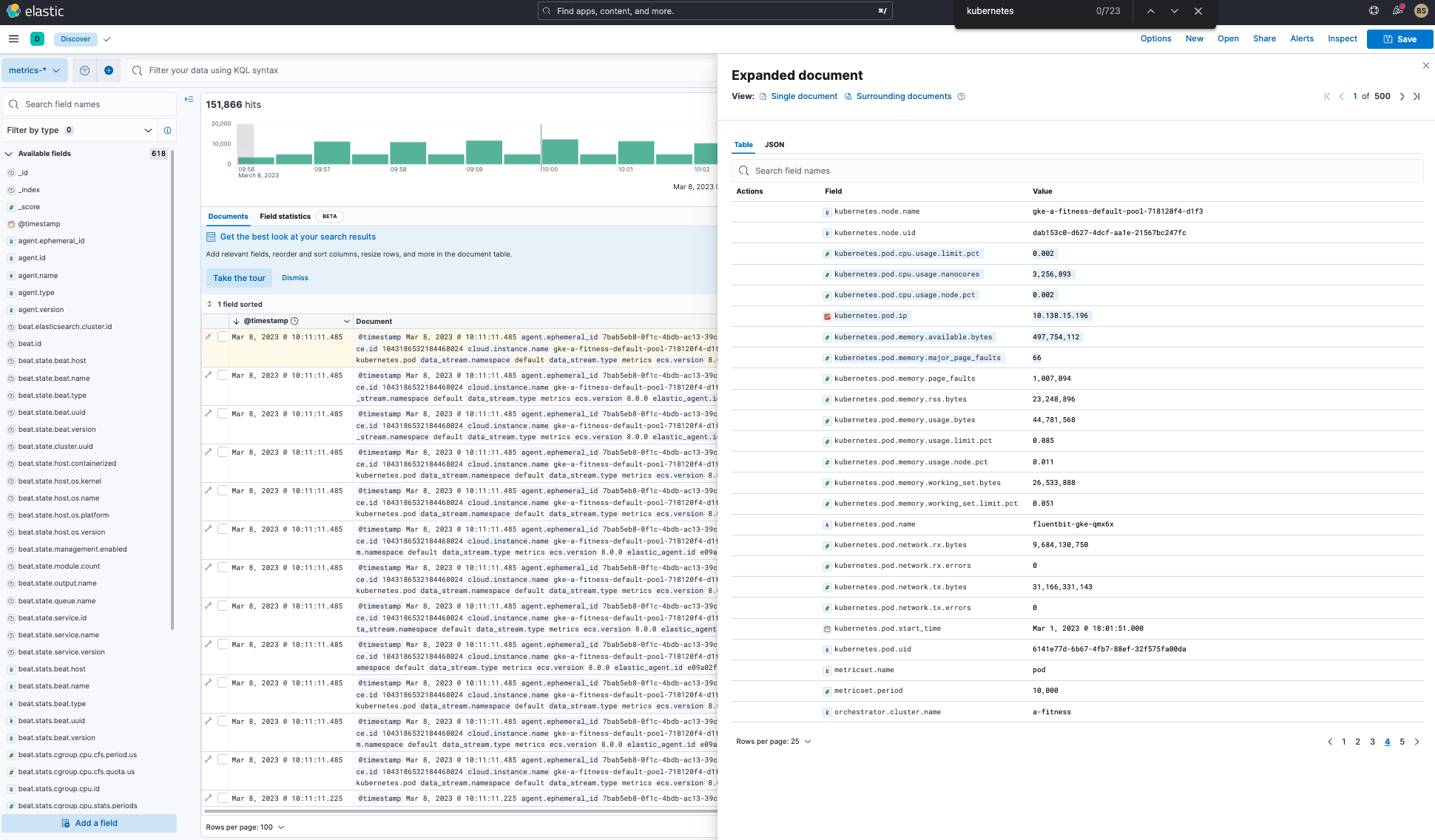Select the checkbox of the second document row

tap(222, 375)
